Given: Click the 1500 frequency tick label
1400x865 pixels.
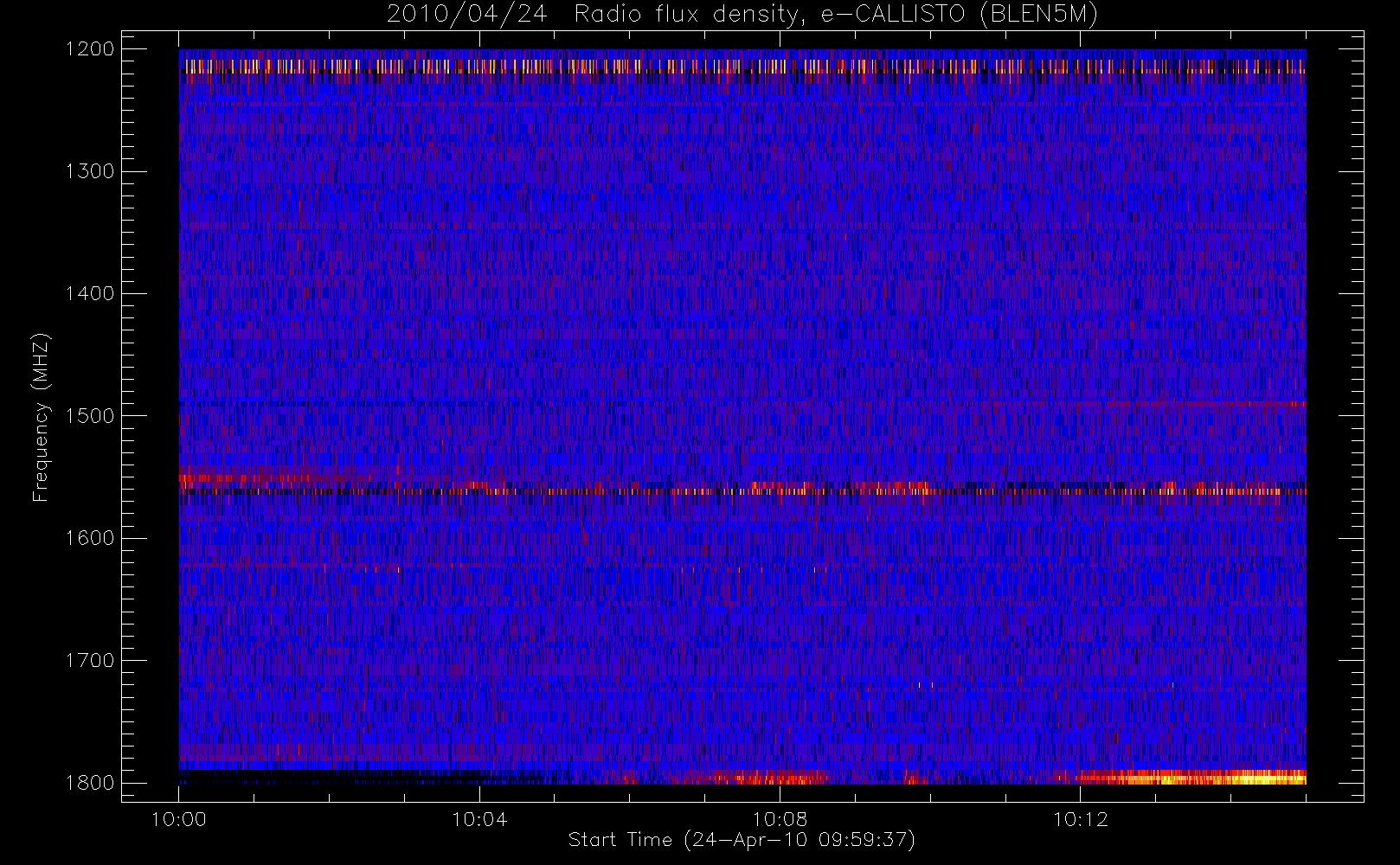Looking at the screenshot, I should click(x=90, y=416).
